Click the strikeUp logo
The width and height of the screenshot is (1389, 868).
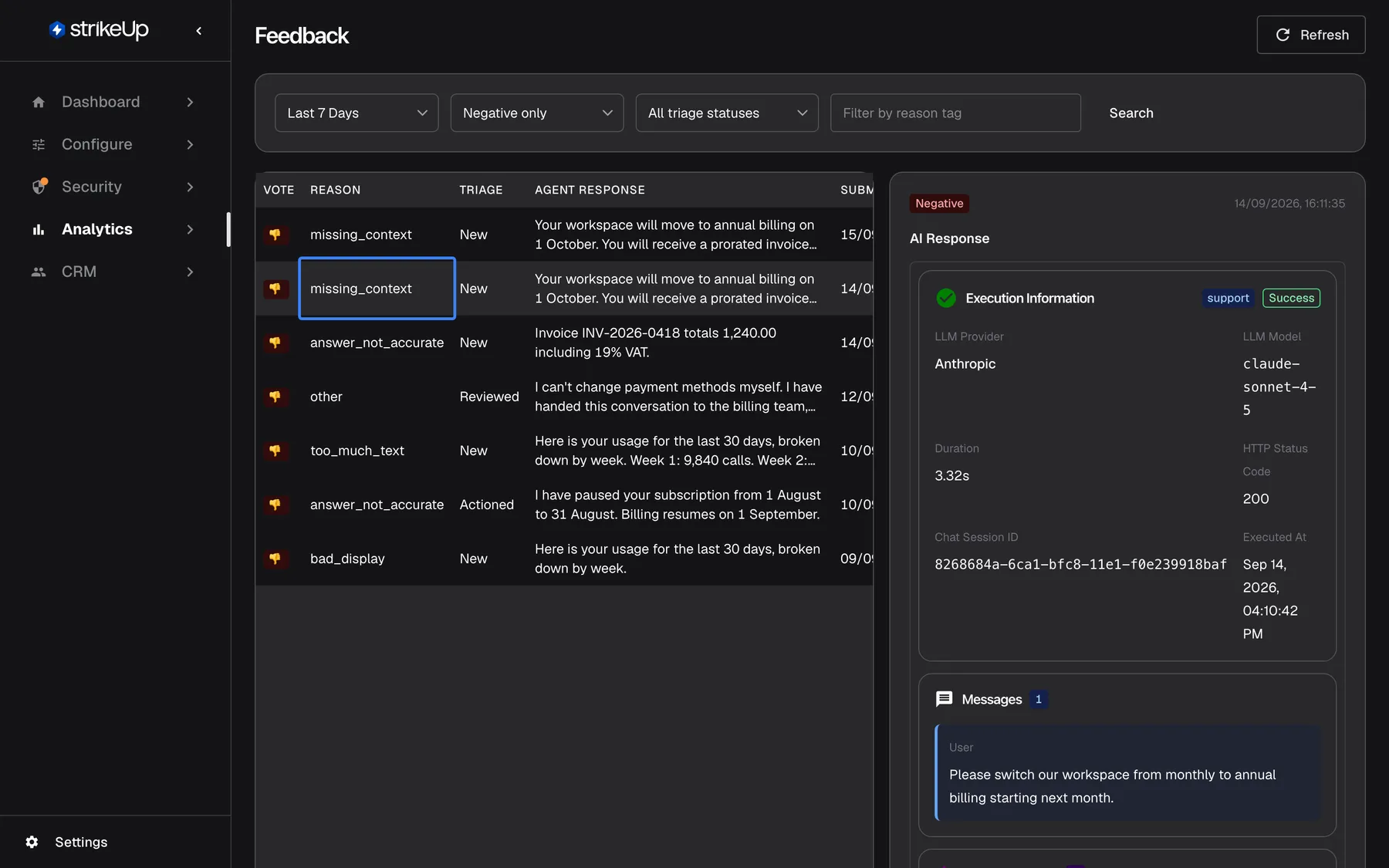pyautogui.click(x=99, y=29)
